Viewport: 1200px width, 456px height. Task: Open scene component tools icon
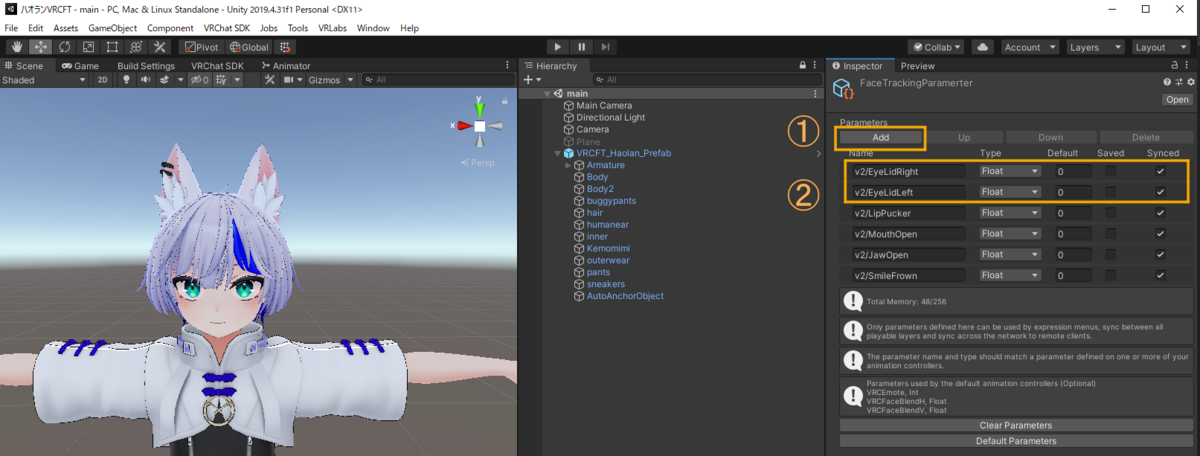point(270,80)
